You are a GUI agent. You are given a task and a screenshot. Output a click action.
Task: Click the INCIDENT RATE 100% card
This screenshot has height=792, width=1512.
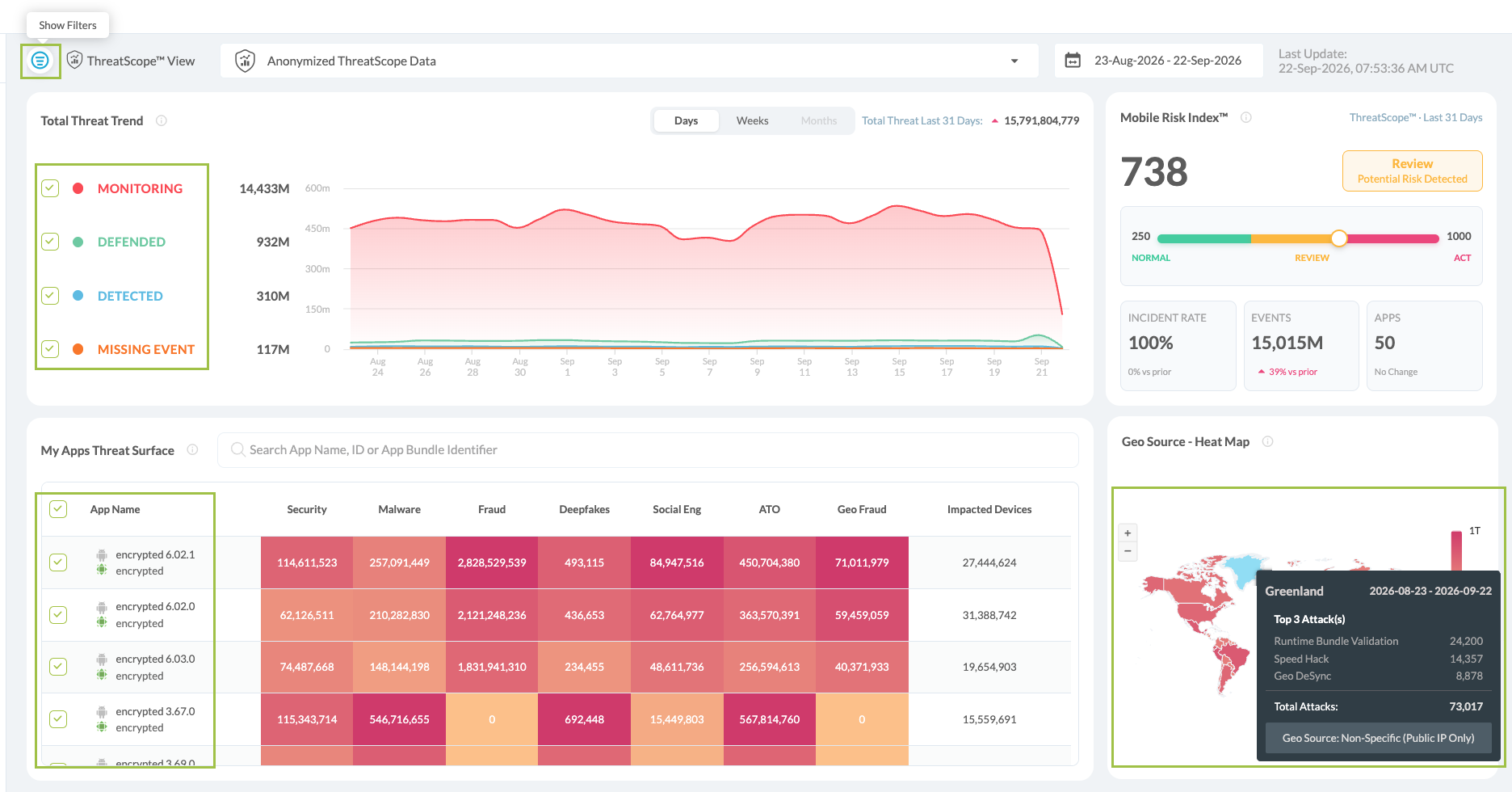coord(1178,345)
